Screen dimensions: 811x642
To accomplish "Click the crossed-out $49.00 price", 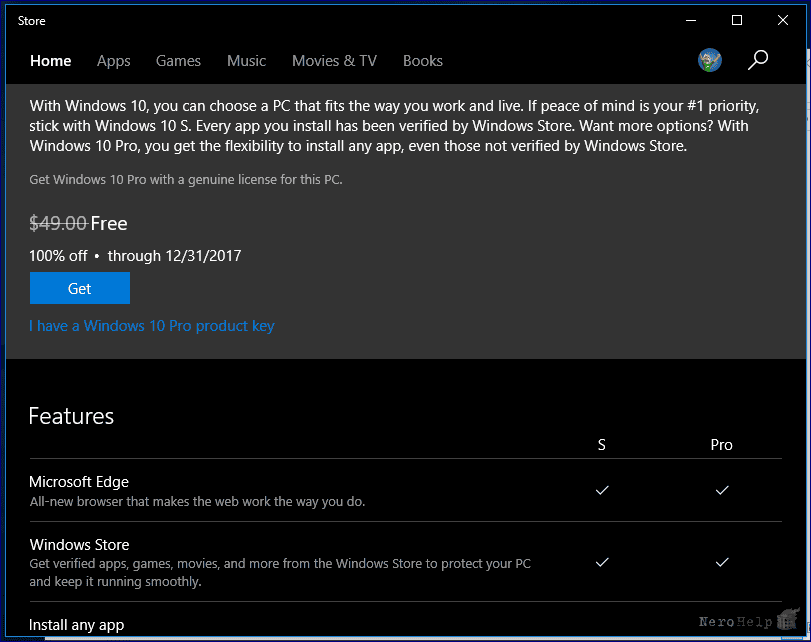I will (58, 223).
